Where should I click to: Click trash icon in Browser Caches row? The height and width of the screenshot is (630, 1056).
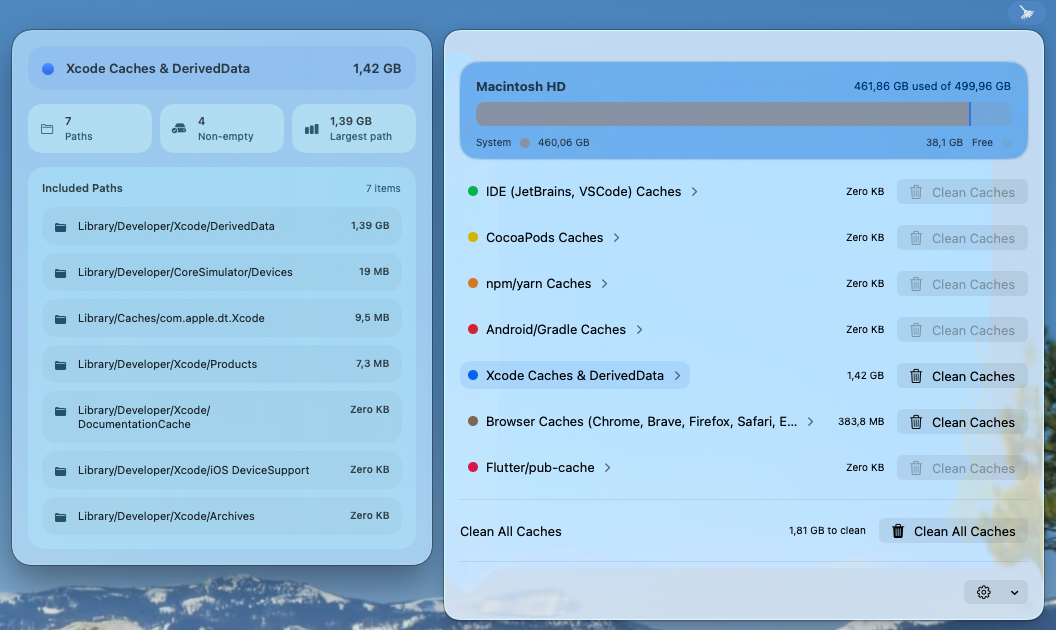coord(916,422)
